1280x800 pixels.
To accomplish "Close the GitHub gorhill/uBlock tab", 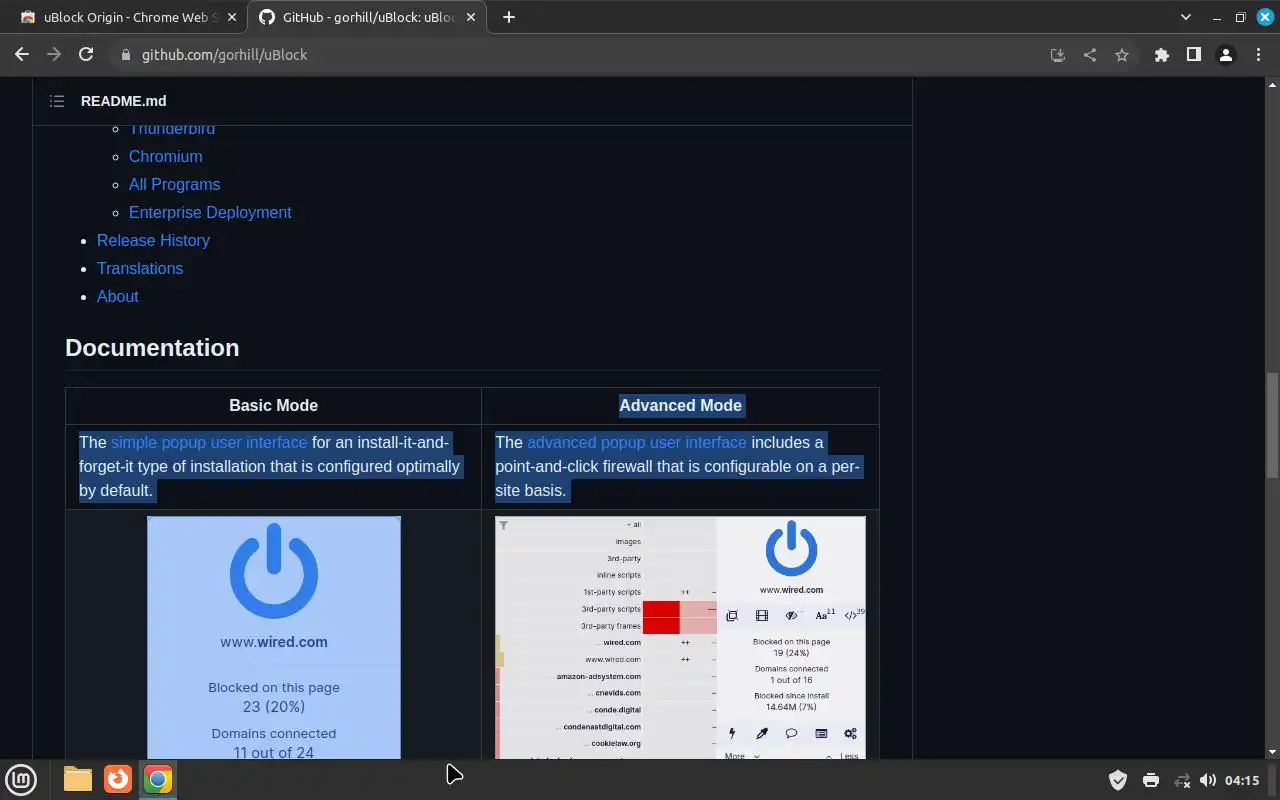I will point(471,17).
